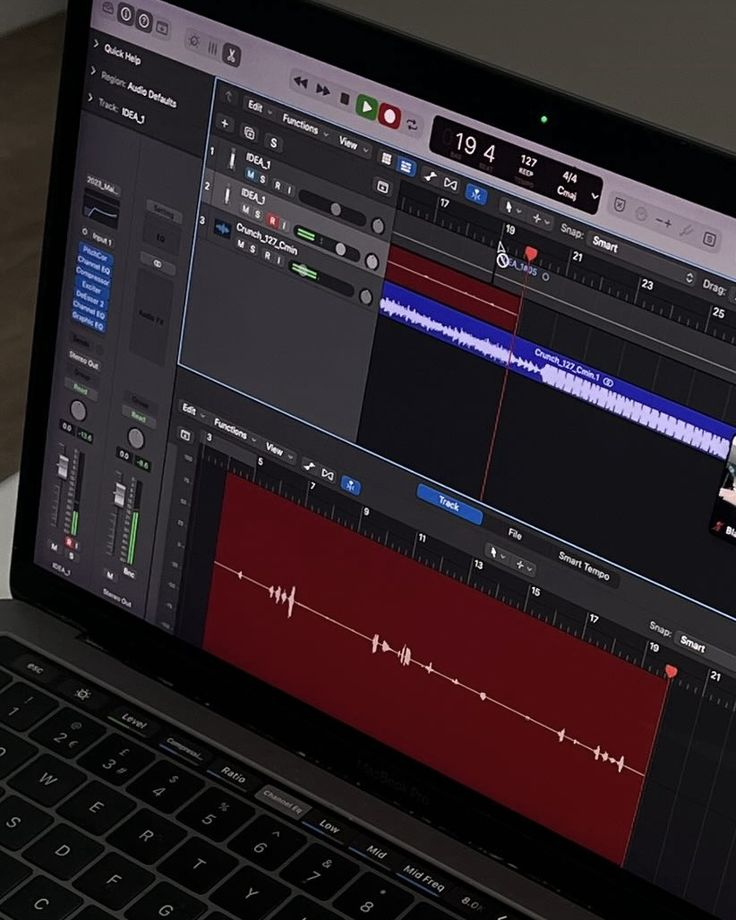The image size is (736, 920).
Task: Toggle Catch Playhead in tracks area
Action: [x=475, y=194]
